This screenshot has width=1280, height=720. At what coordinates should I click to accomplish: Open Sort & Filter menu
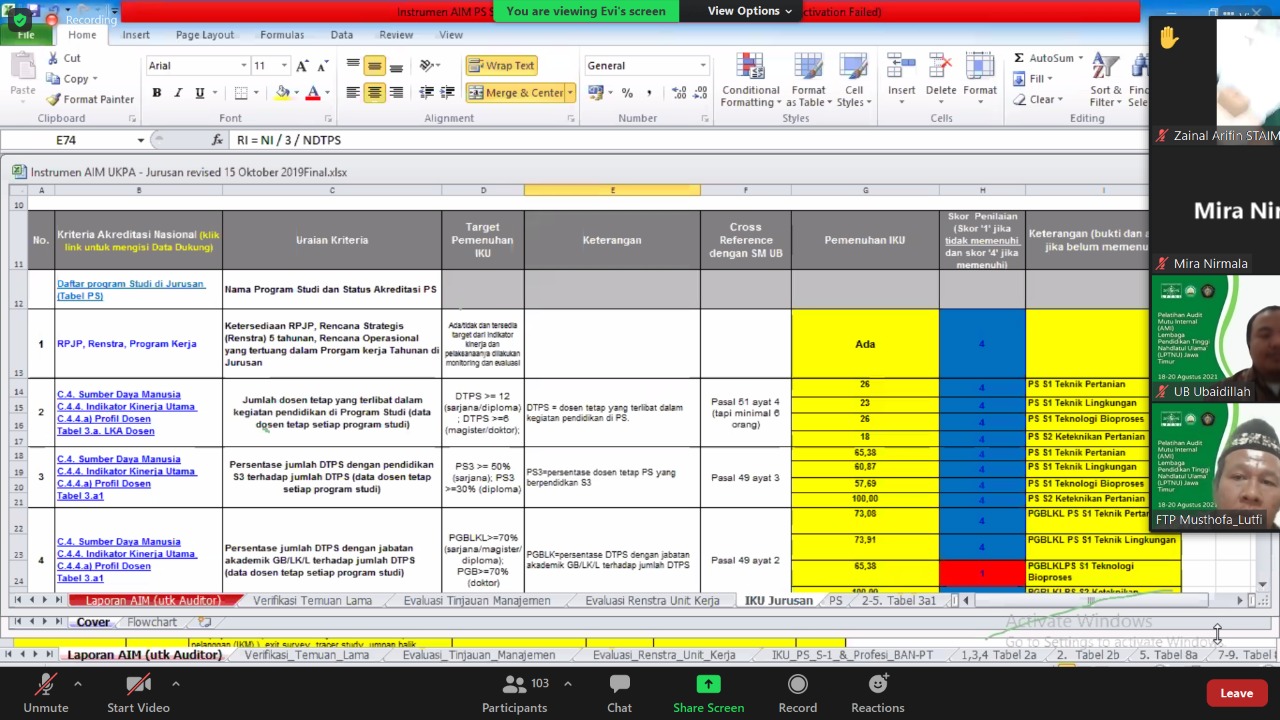click(1106, 80)
